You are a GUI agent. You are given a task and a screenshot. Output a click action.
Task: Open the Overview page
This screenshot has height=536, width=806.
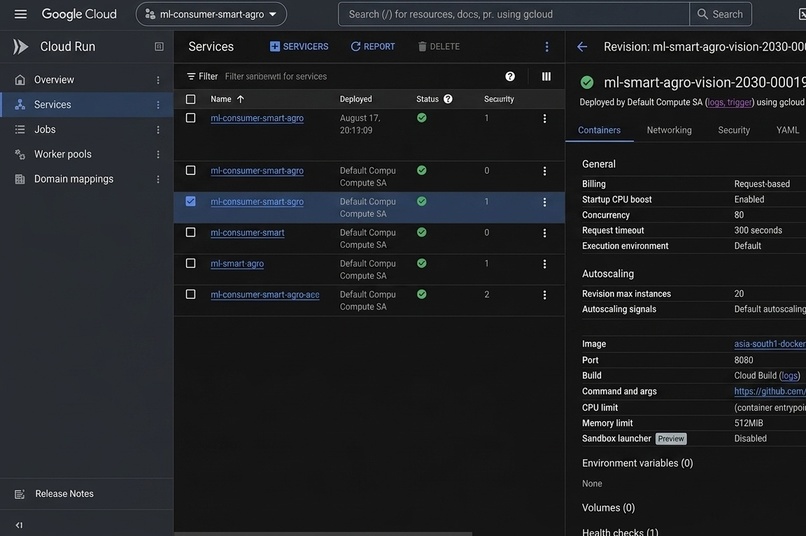[x=54, y=80]
